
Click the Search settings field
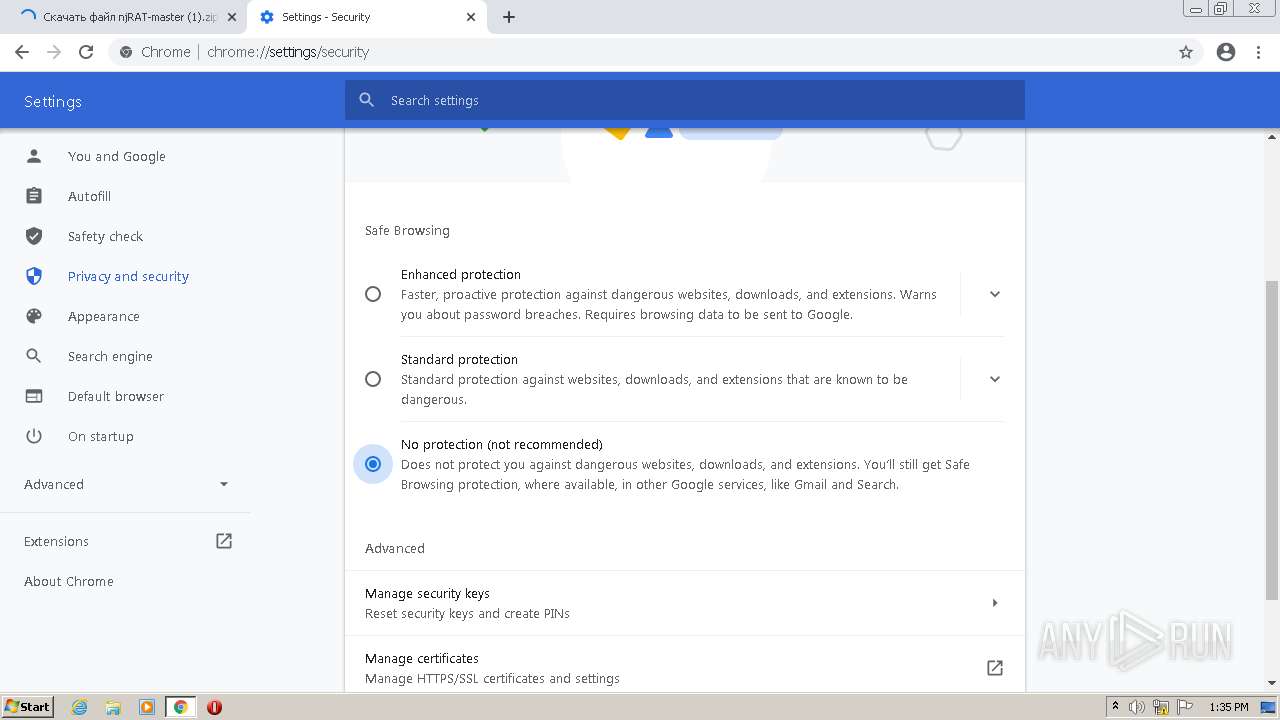pos(685,100)
